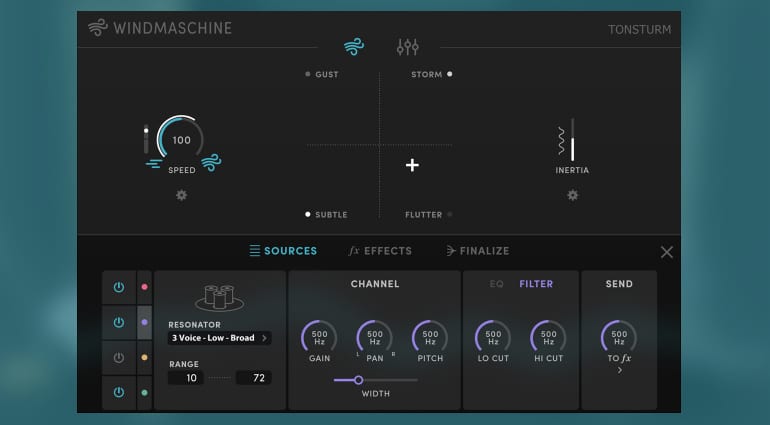
Task: Click the Lo Cut knob
Action: (493, 338)
